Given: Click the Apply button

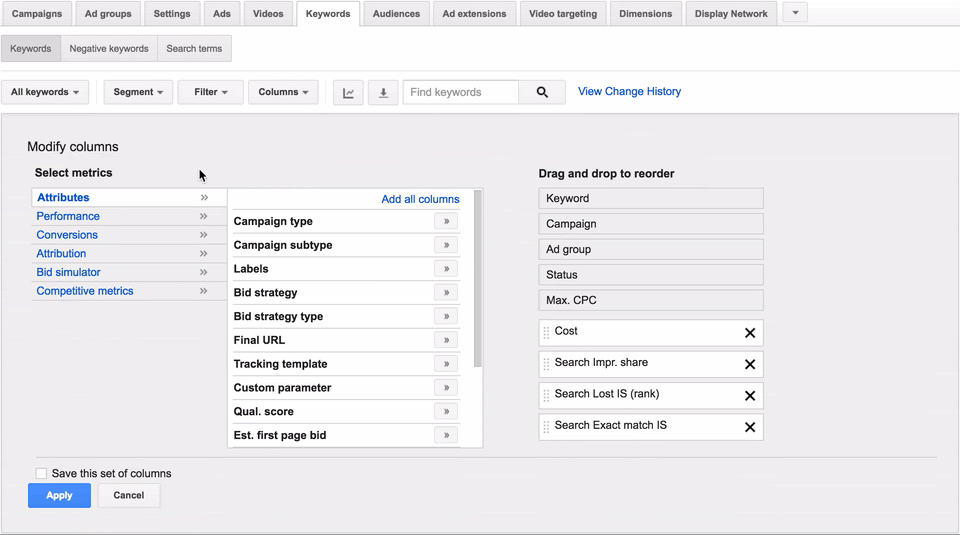Looking at the screenshot, I should point(59,495).
